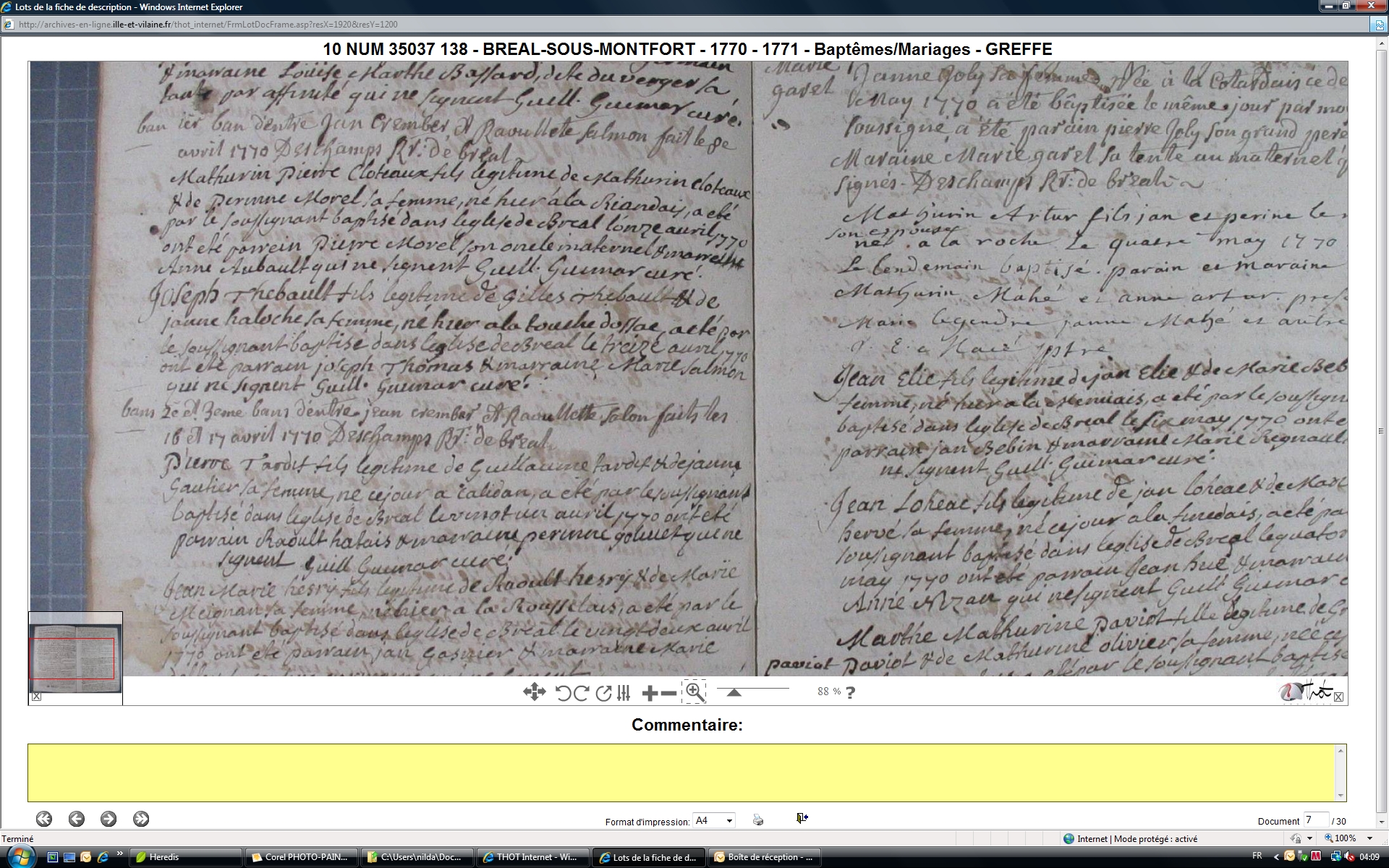Screen dimensions: 1389x868
Task: Select the pan/move image tool
Action: point(534,692)
